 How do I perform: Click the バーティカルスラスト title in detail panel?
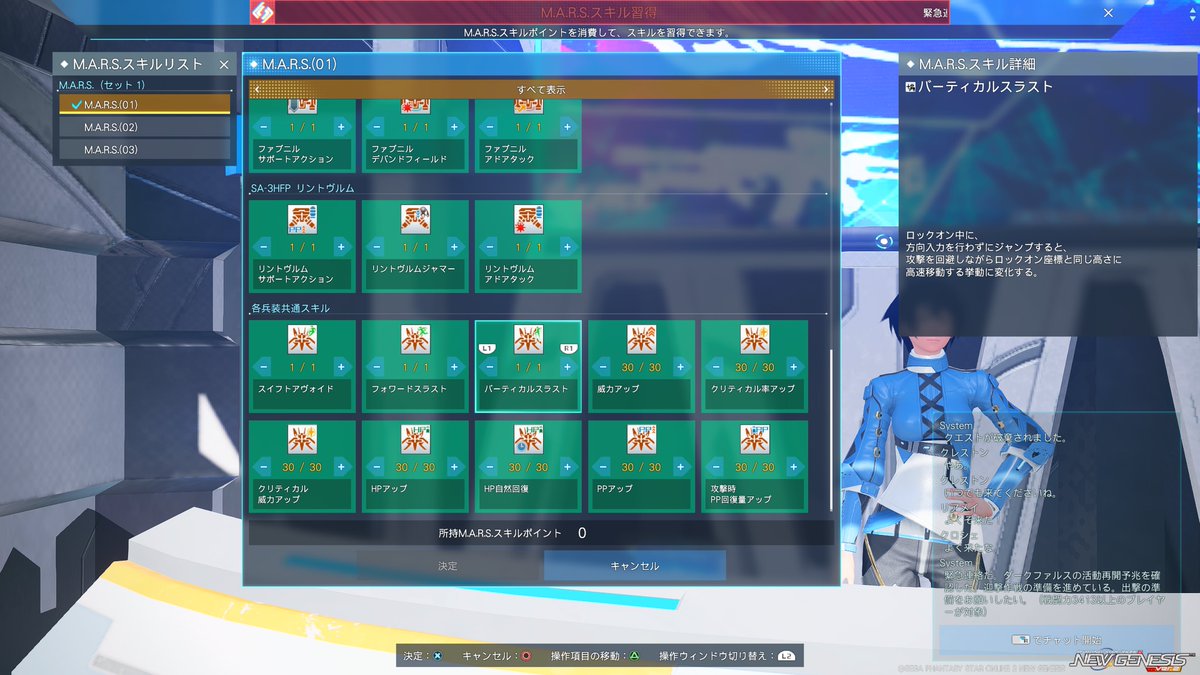pos(985,87)
